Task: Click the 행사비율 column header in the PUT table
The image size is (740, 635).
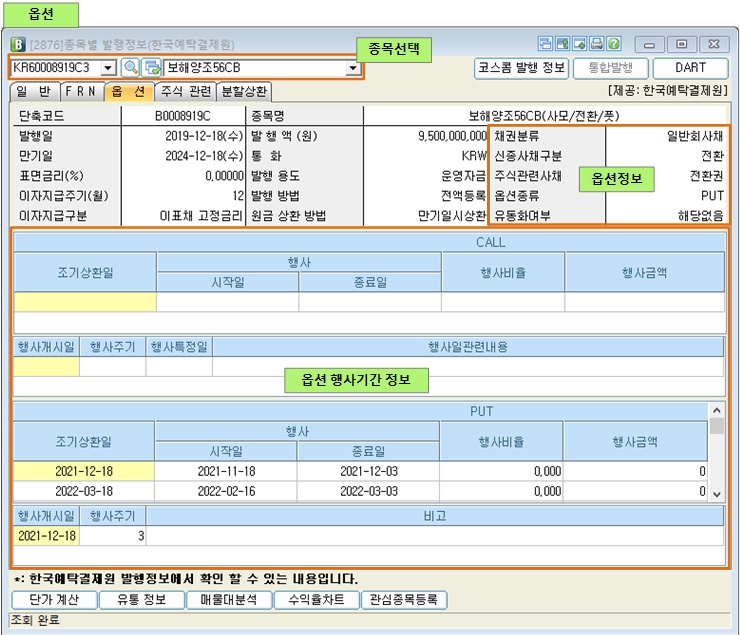Action: tap(501, 442)
